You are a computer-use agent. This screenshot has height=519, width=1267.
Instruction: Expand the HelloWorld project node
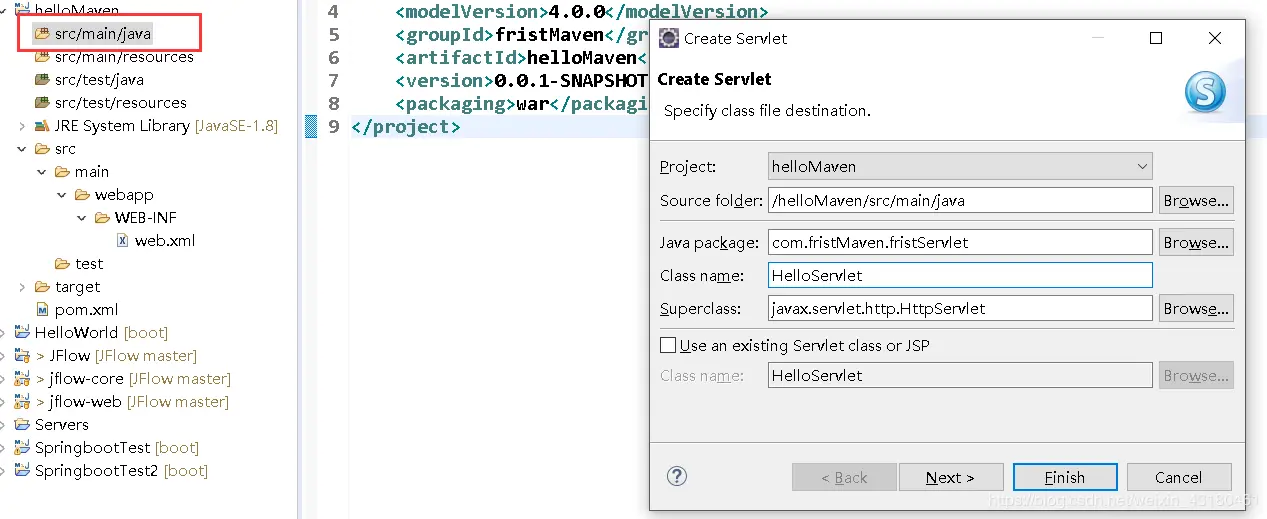tap(3, 333)
